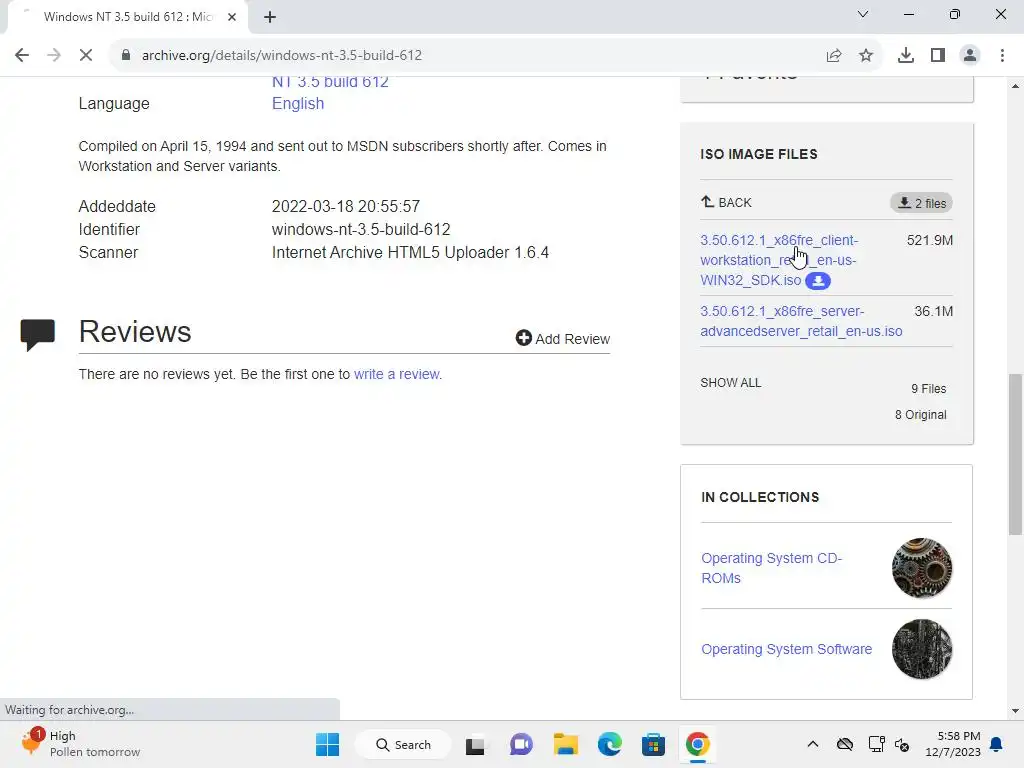Open the Chat app on taskbar
The image size is (1024, 768).
520,744
